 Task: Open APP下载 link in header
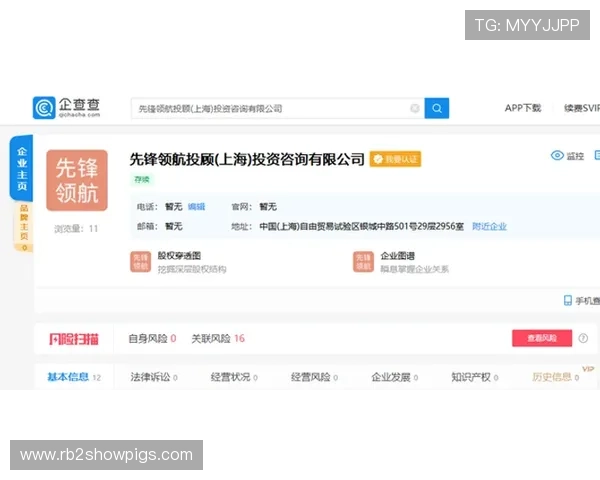click(523, 108)
